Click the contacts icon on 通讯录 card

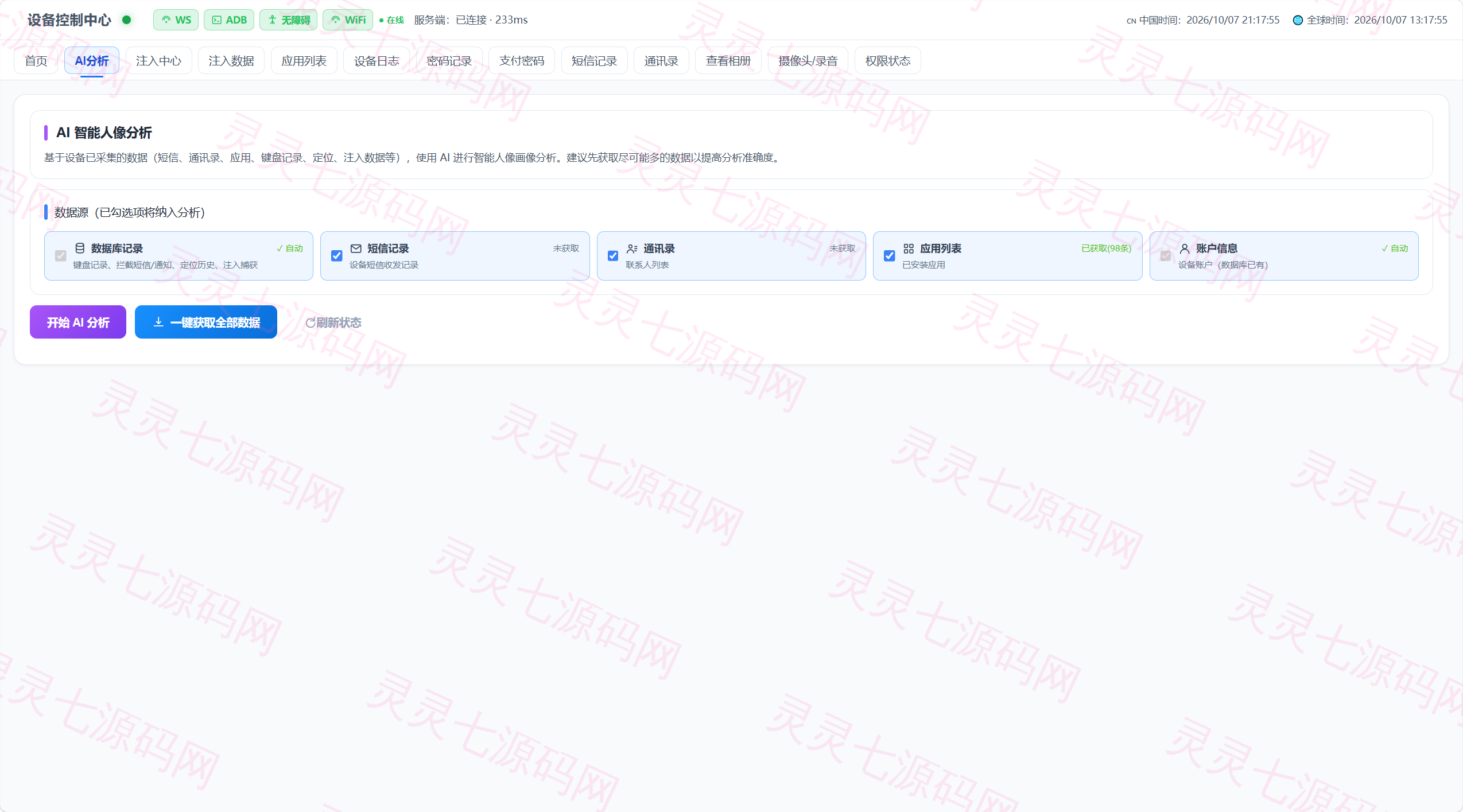click(632, 248)
